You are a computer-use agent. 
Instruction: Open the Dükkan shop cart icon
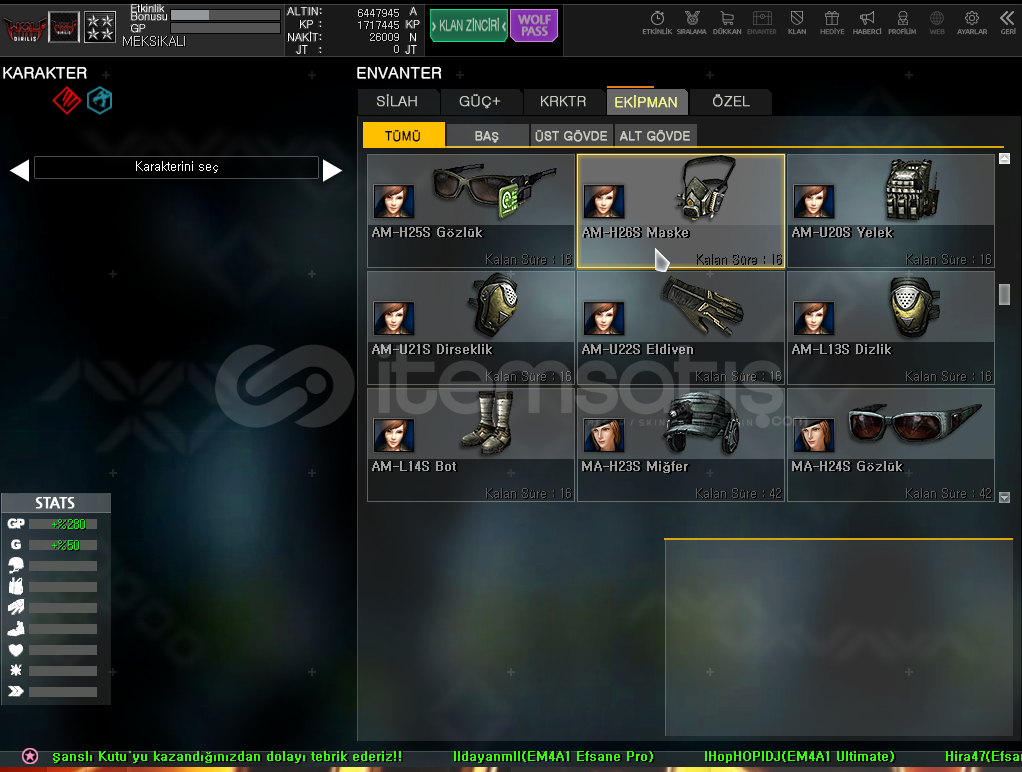pos(727,22)
